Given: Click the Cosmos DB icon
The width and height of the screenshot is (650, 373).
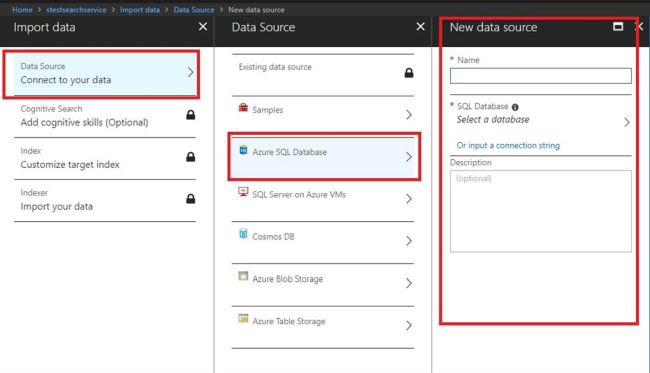Looking at the screenshot, I should (243, 234).
